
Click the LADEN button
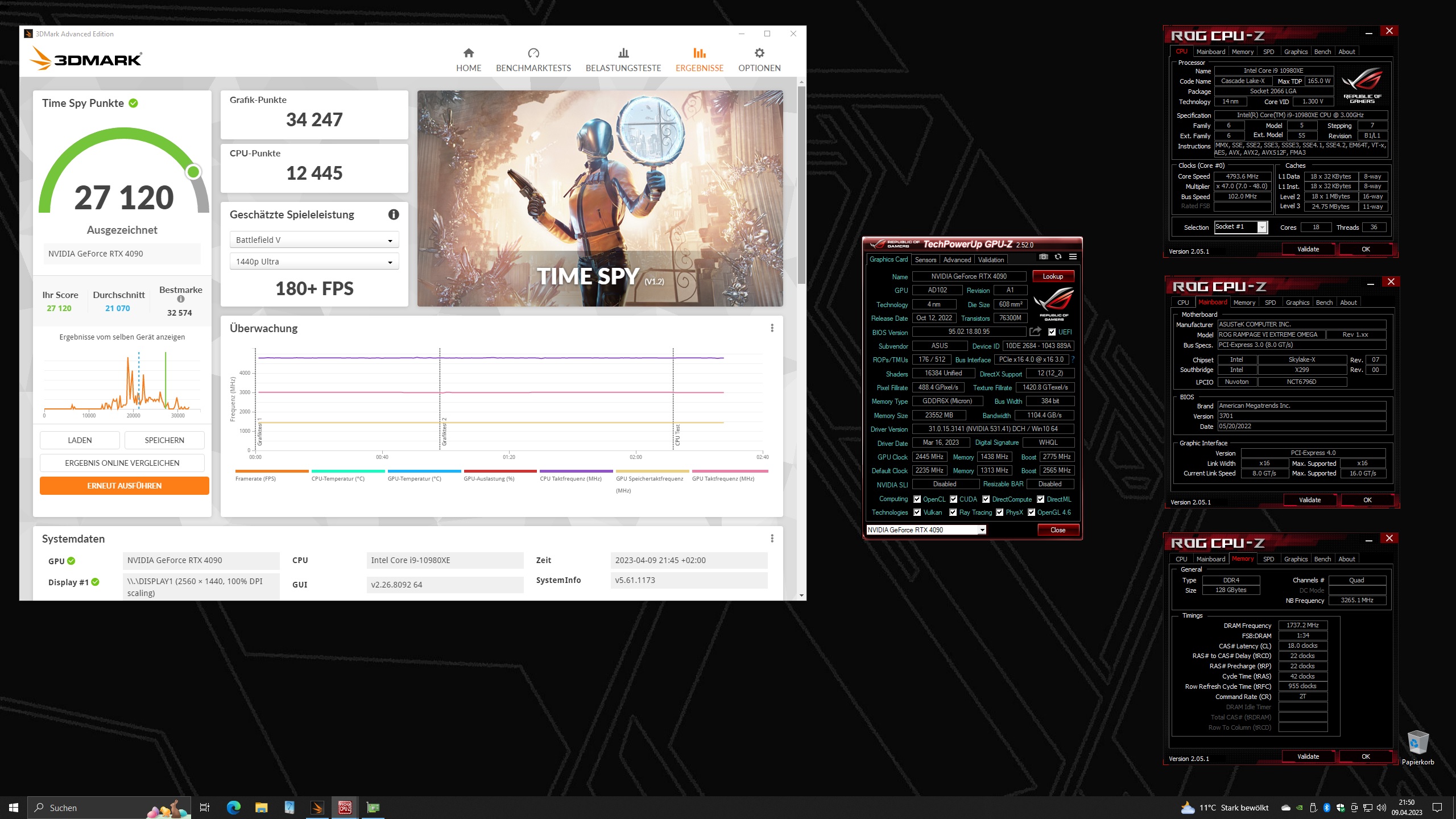(80, 440)
